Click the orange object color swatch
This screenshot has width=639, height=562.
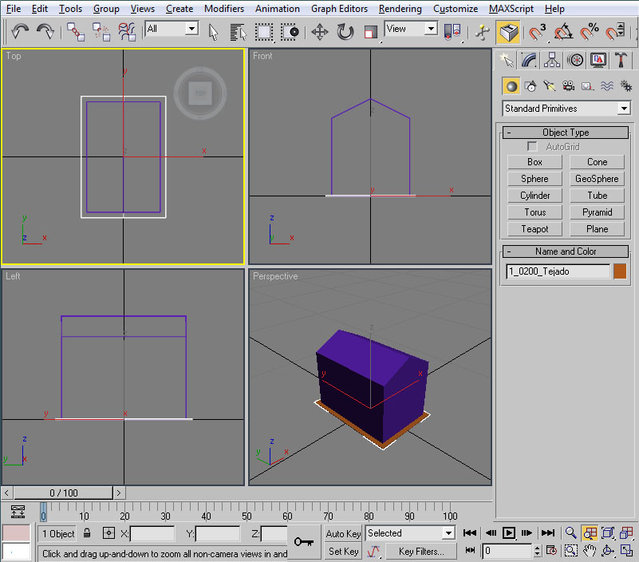620,271
